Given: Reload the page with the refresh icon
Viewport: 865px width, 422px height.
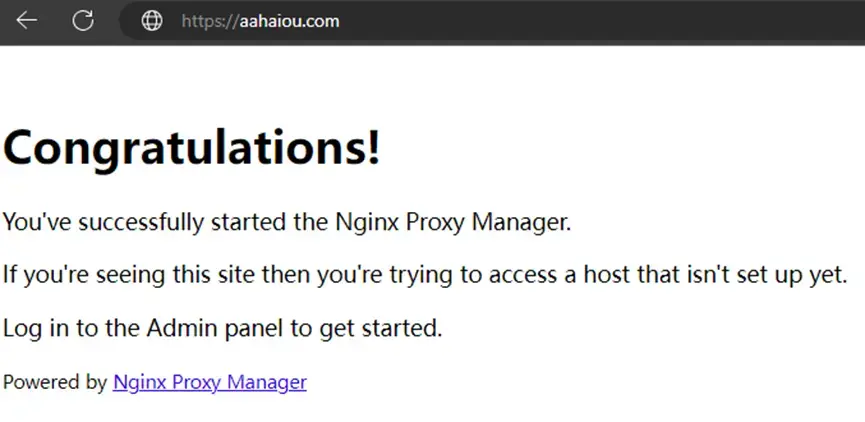Looking at the screenshot, I should click(84, 21).
